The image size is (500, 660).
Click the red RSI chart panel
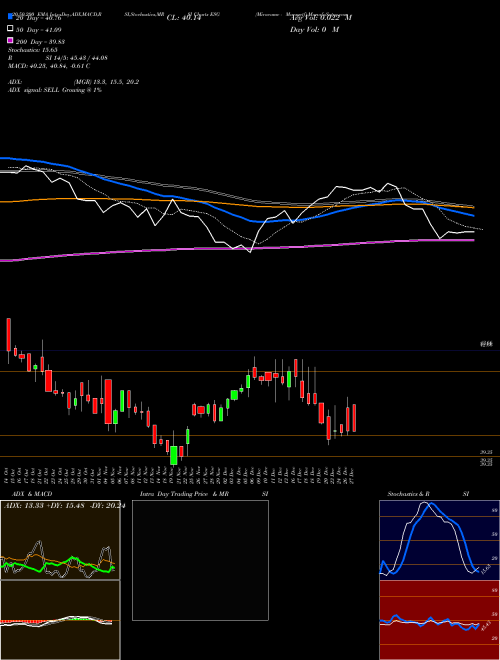coord(439,620)
